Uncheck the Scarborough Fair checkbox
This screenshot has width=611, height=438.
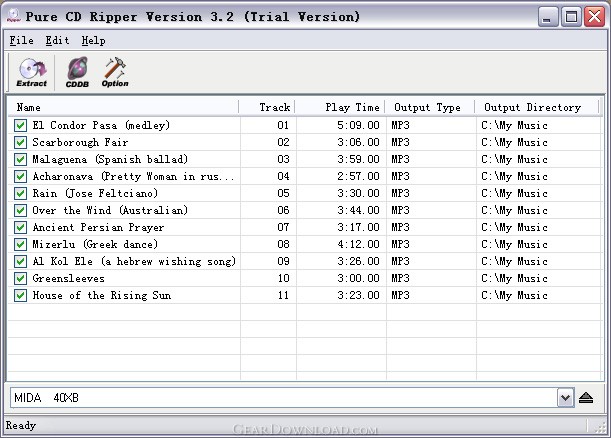tap(20, 142)
